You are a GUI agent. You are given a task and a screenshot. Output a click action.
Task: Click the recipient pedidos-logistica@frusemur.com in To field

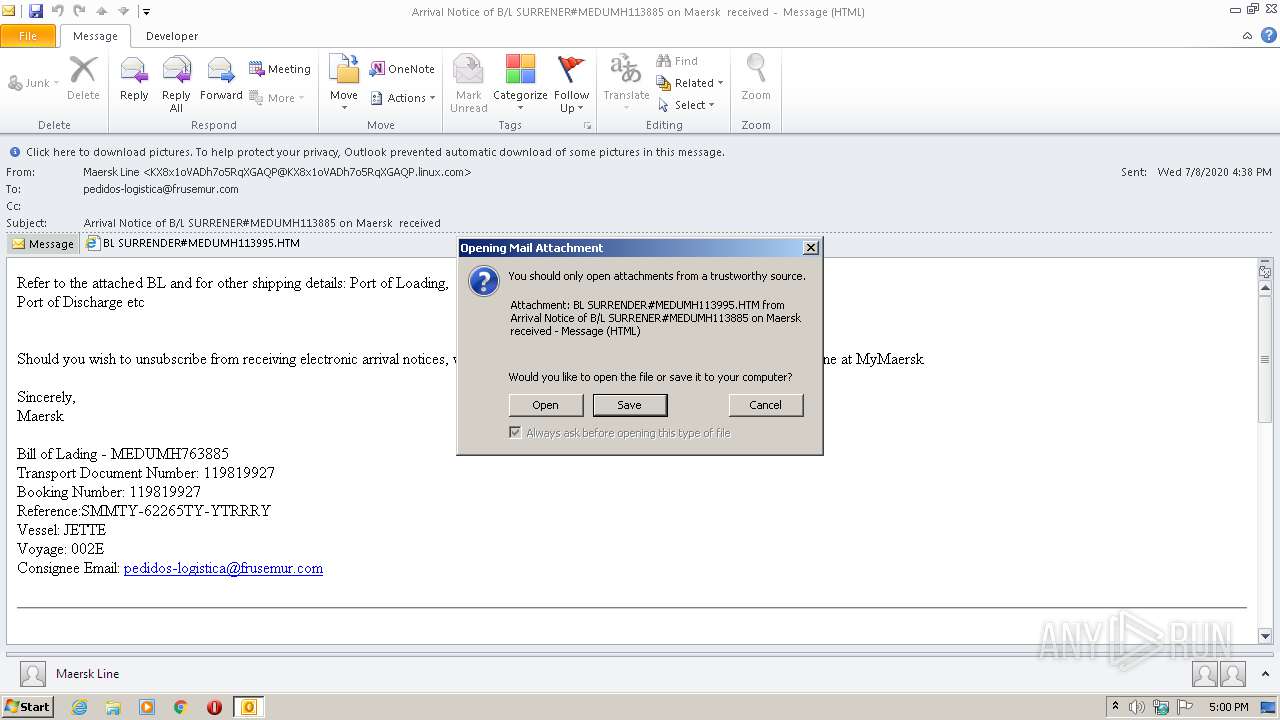tap(160, 189)
